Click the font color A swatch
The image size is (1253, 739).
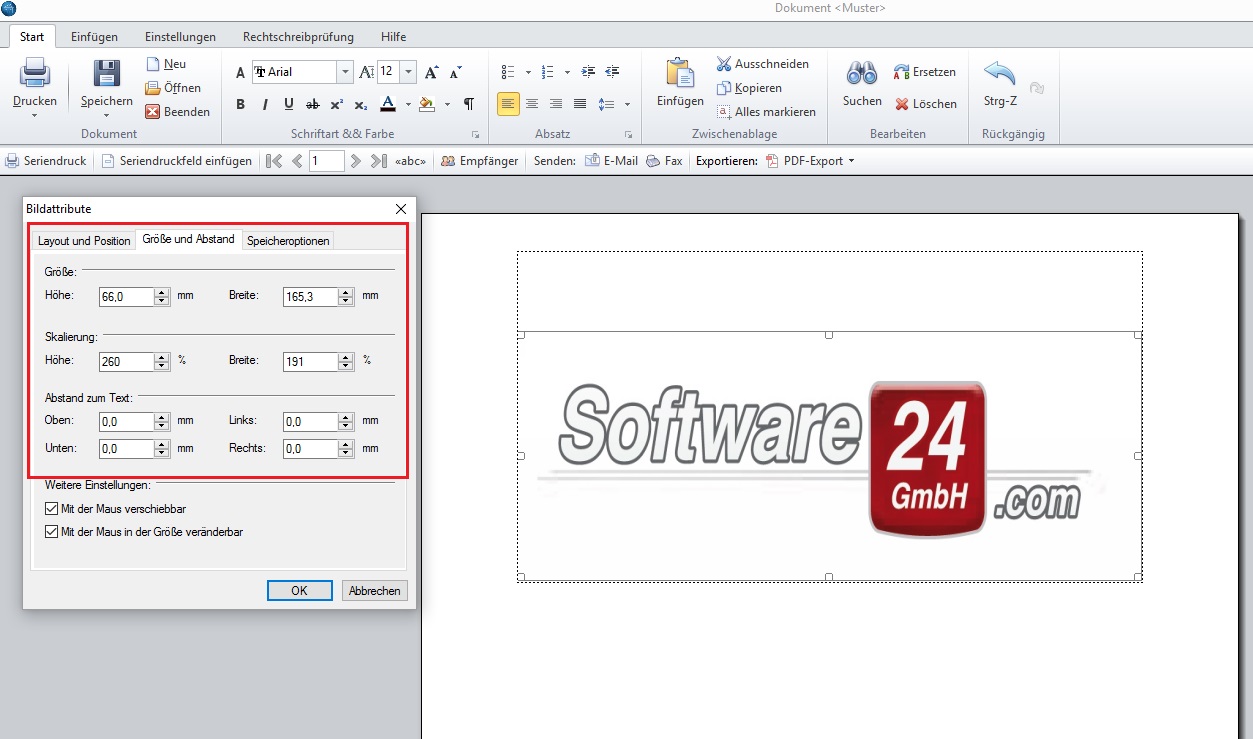click(388, 104)
